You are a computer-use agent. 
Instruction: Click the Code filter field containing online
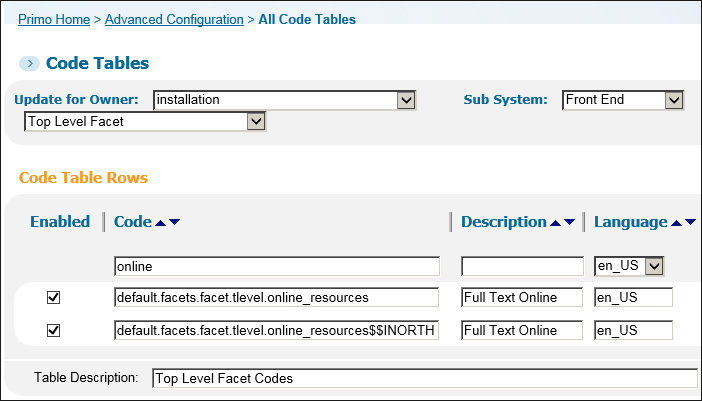click(277, 266)
